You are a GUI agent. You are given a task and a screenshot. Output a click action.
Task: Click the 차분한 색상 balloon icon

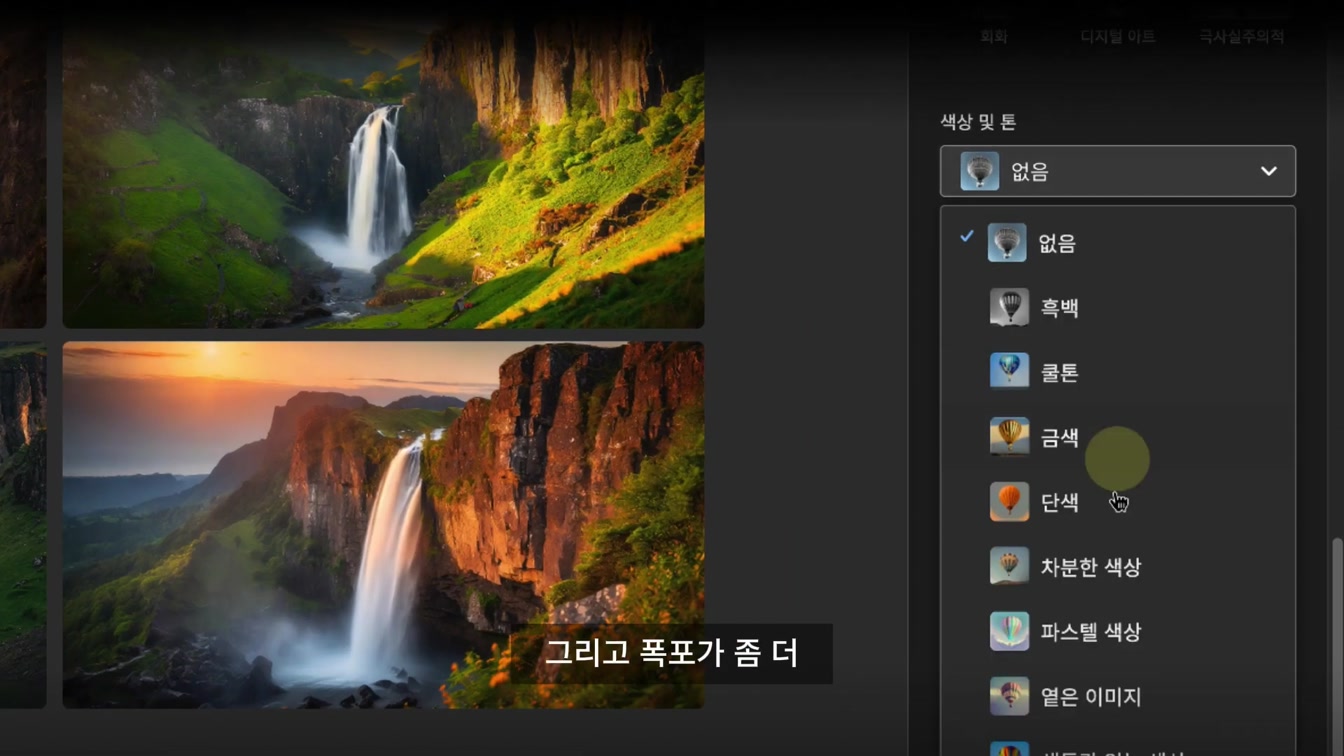tap(1009, 567)
